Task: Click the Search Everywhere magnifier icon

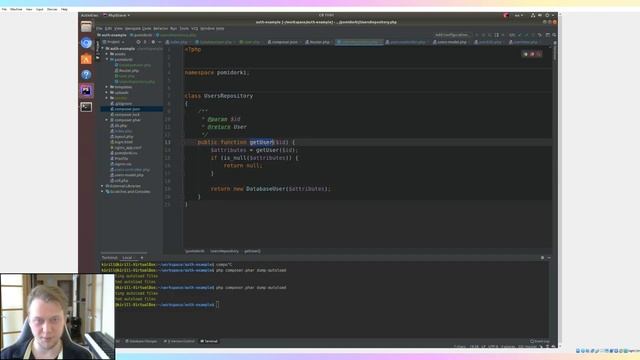Action: pyautogui.click(x=554, y=35)
